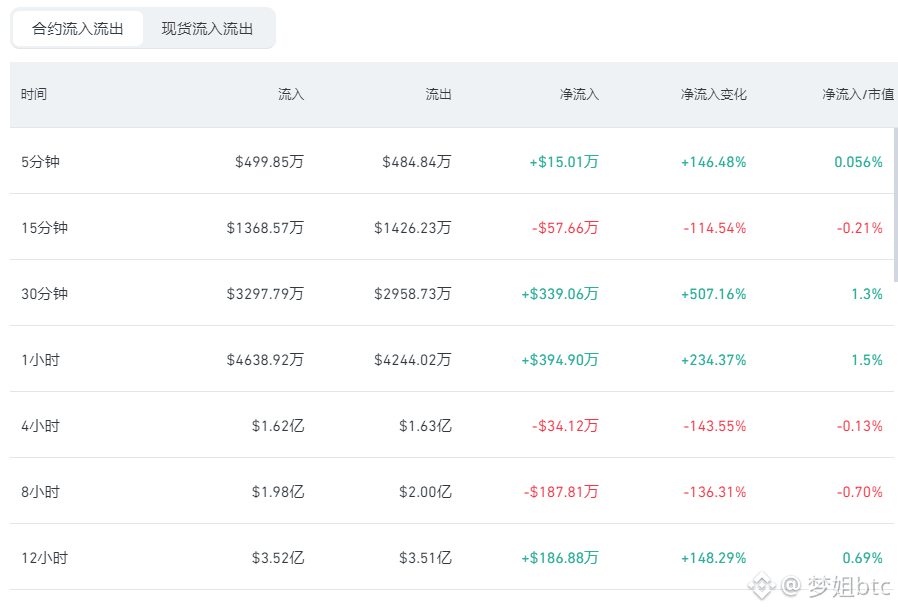Click the $2.00亿 outflow value
This screenshot has height=612, width=898.
[426, 492]
